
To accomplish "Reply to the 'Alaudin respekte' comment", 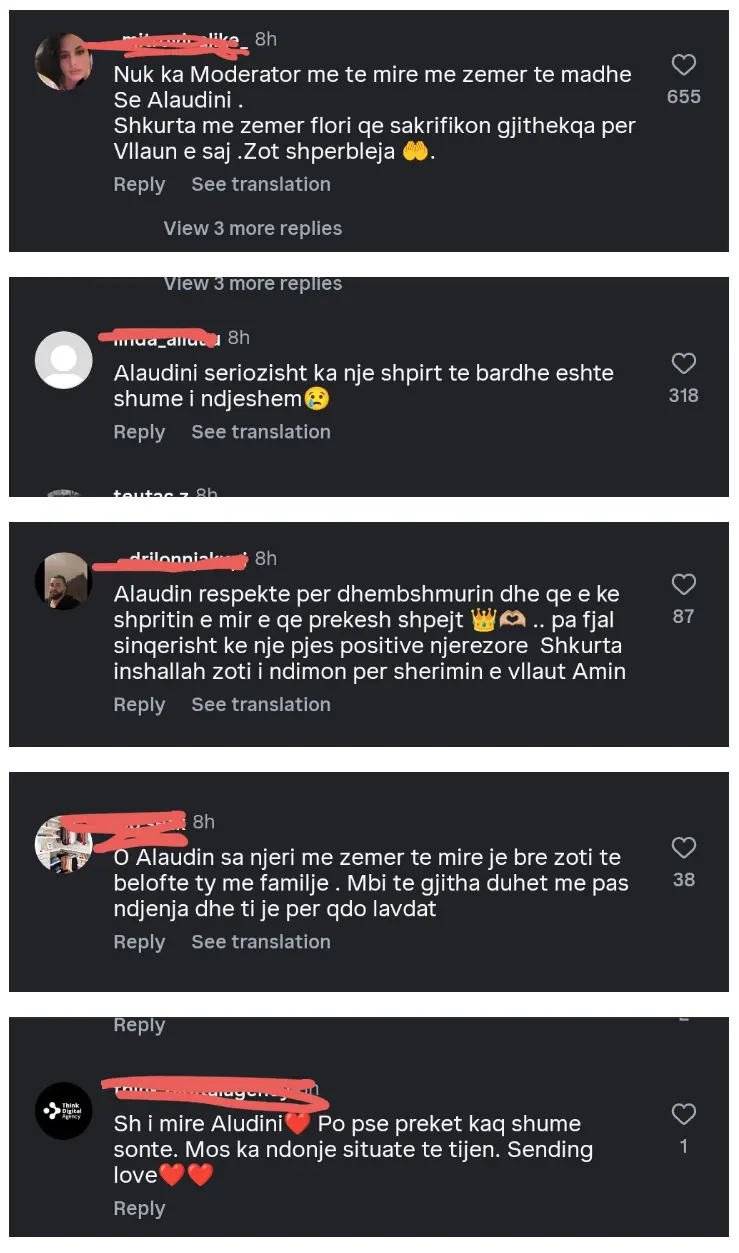I will pos(139,705).
